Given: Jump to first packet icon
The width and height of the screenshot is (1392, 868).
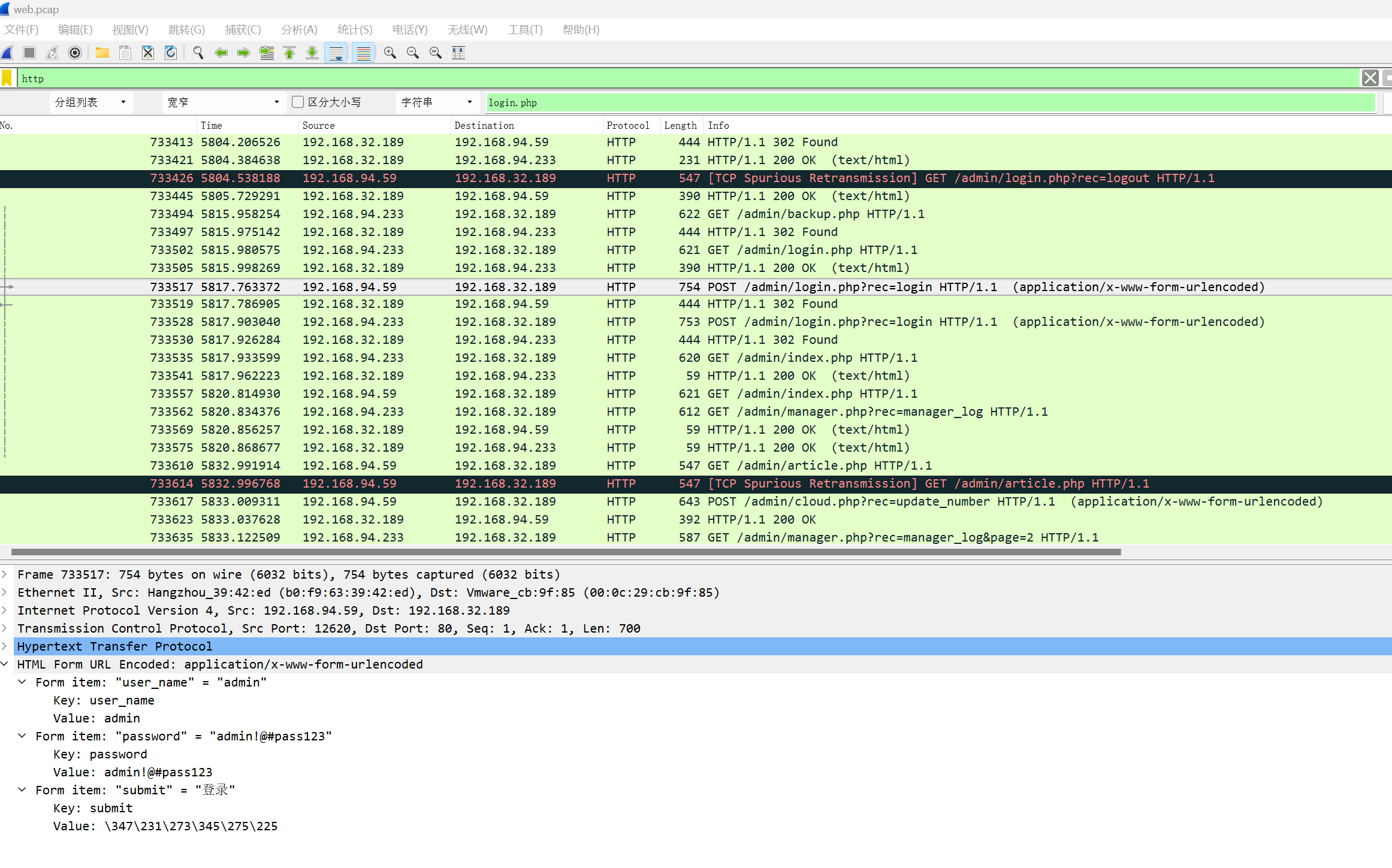Looking at the screenshot, I should pos(289,53).
